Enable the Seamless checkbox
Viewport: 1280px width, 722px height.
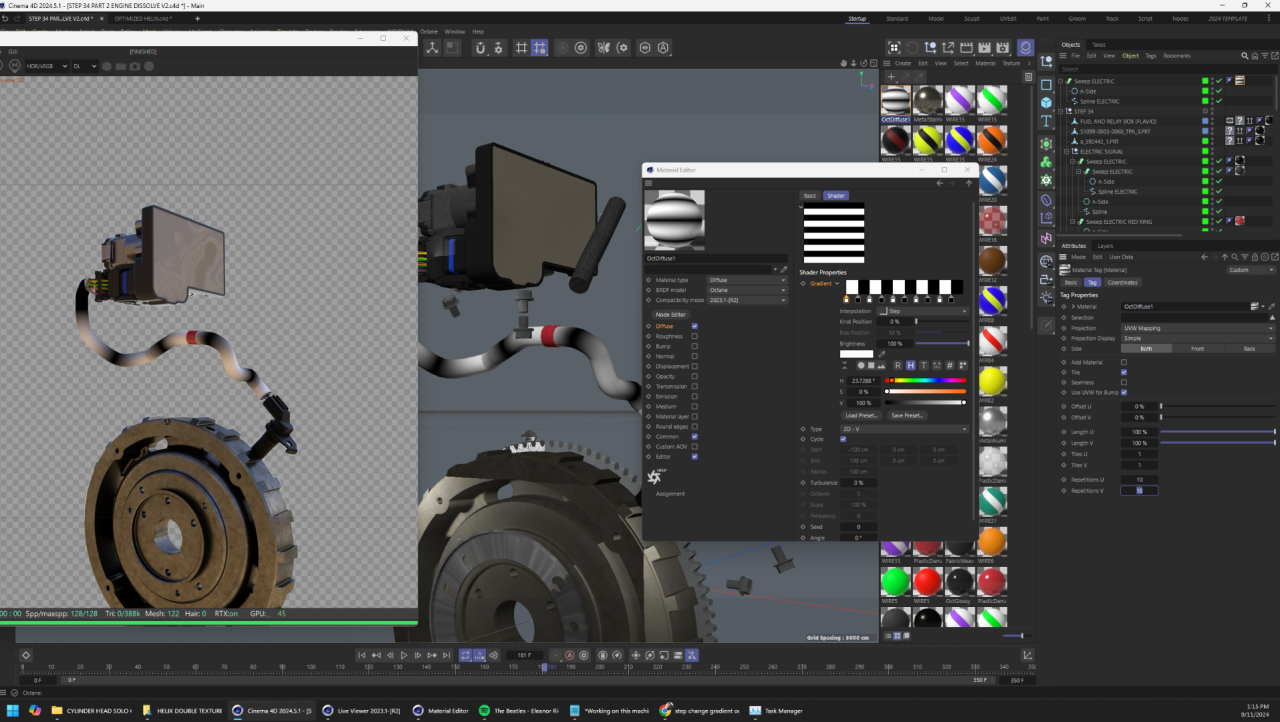coord(1124,382)
